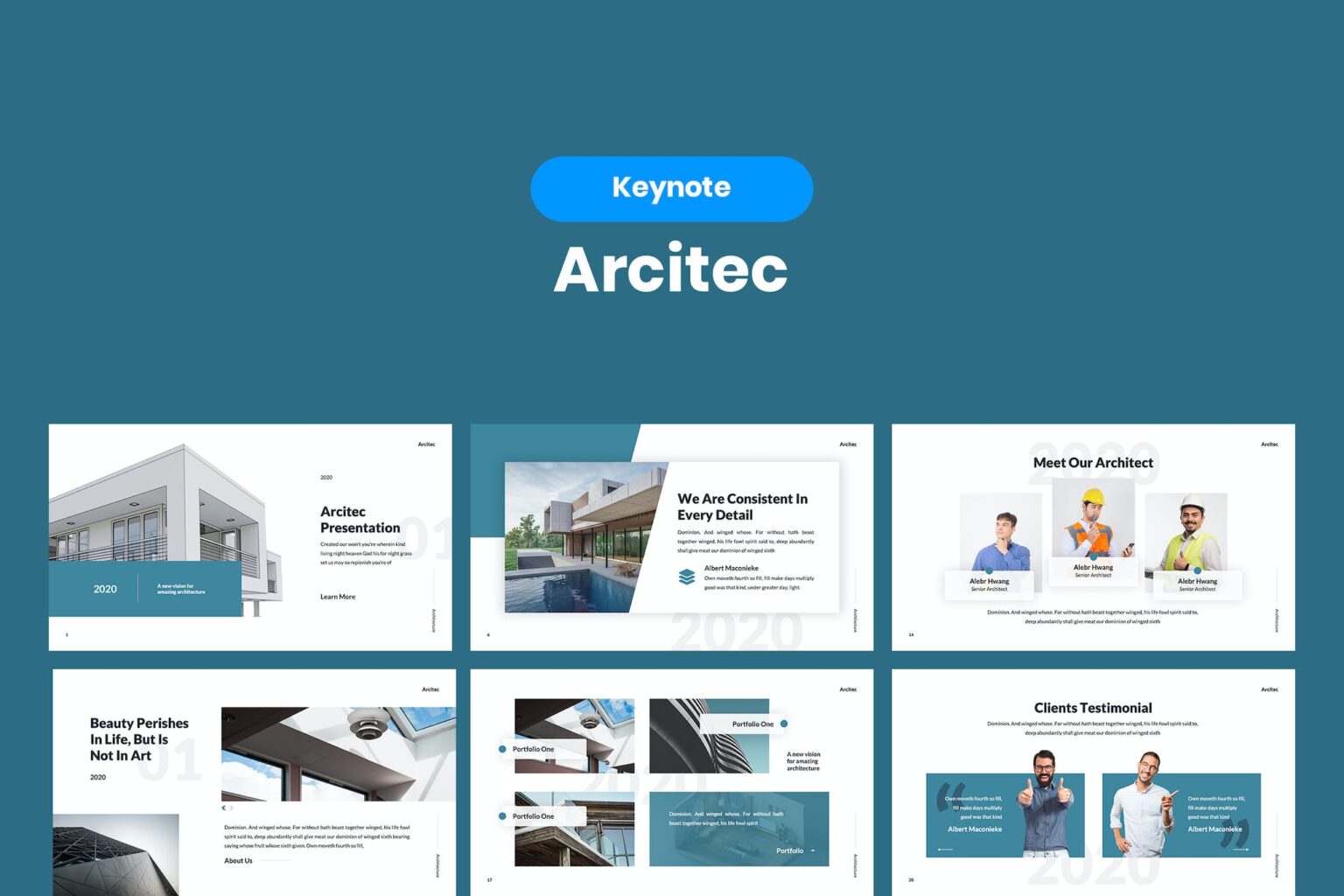
Task: Click the left chevron under the skylight photo
Action: point(223,808)
